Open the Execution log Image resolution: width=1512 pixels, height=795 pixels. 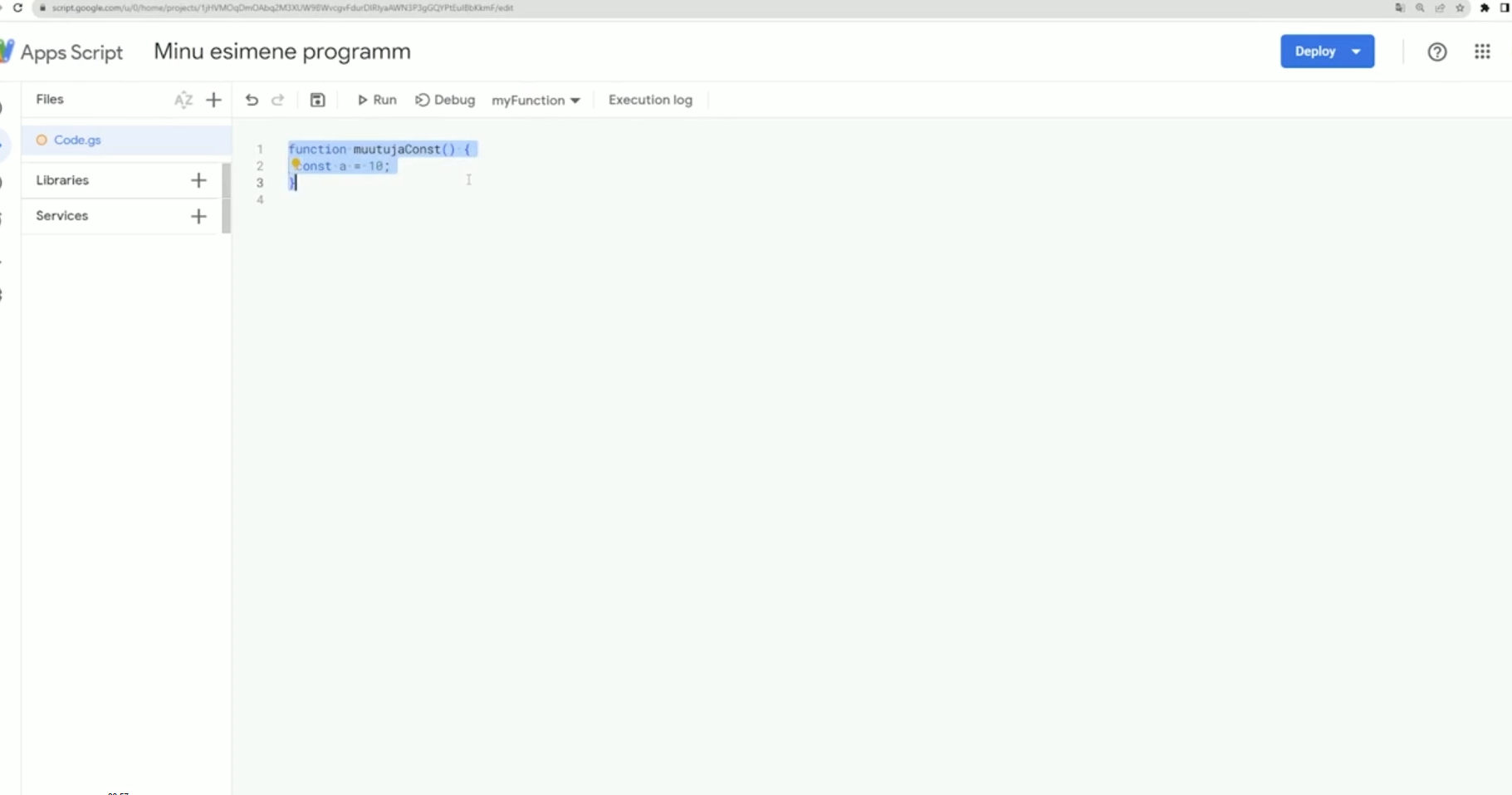pos(650,100)
